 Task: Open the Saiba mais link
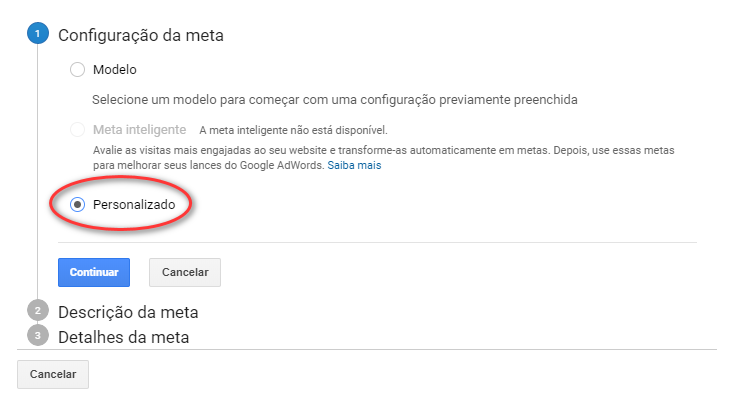tap(355, 165)
